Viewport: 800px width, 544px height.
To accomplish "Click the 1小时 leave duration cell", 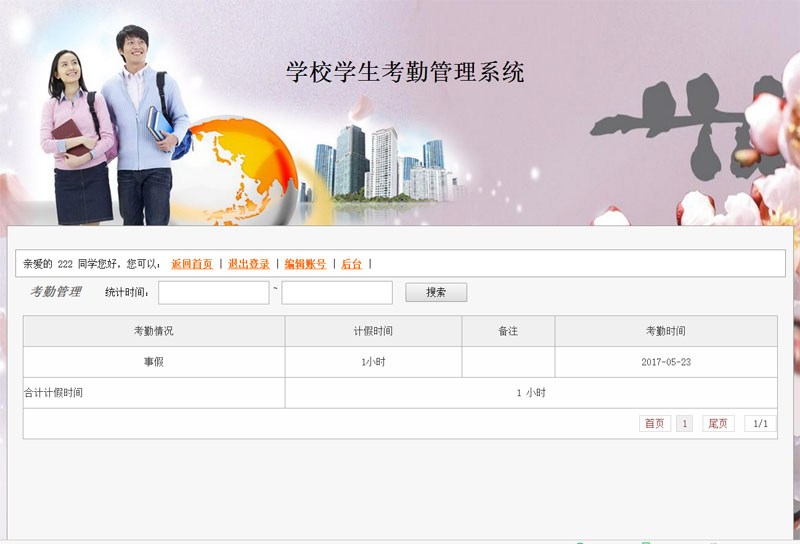I will (373, 362).
